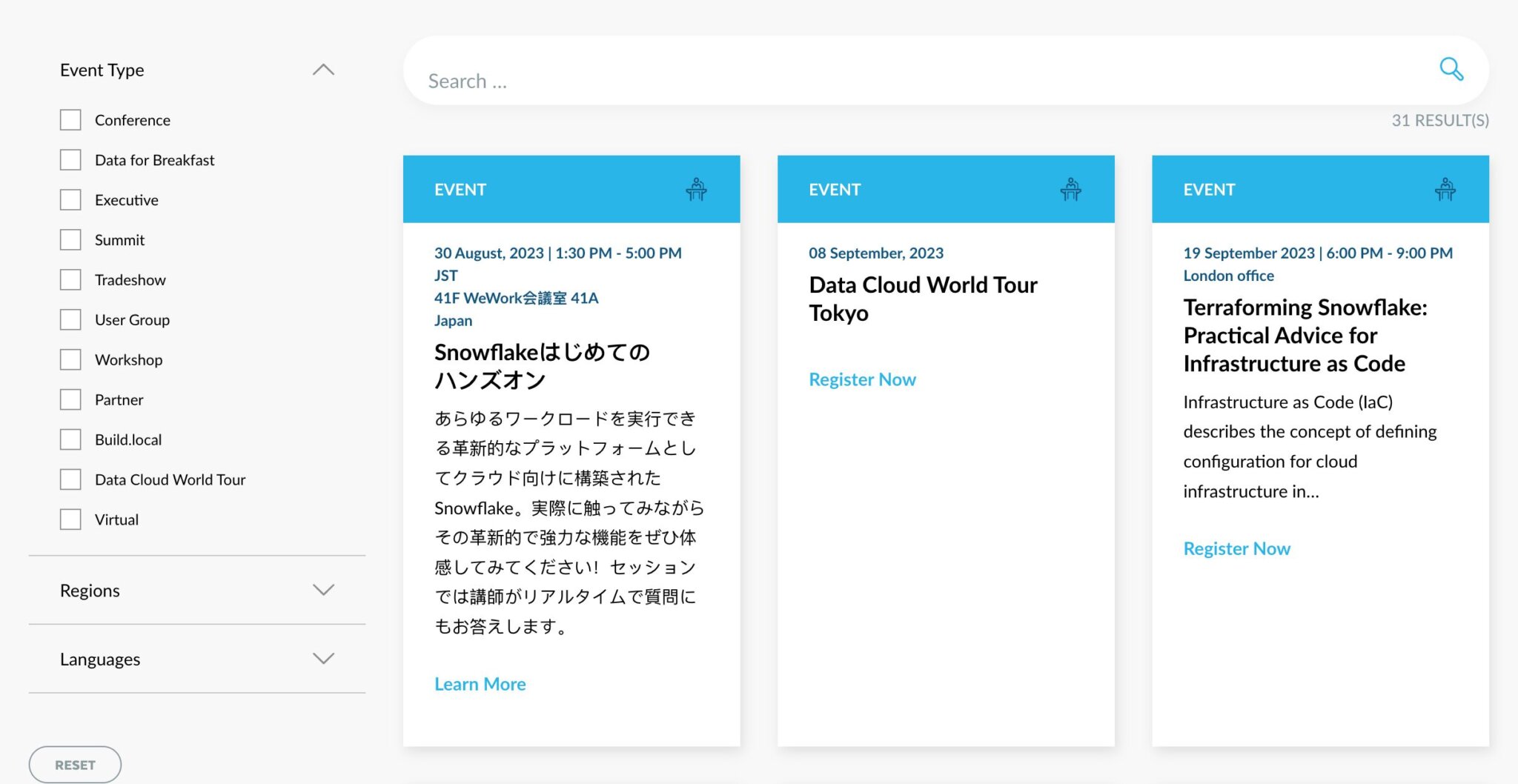1518x784 pixels.
Task: Expand the Languages filter section
Action: [323, 658]
